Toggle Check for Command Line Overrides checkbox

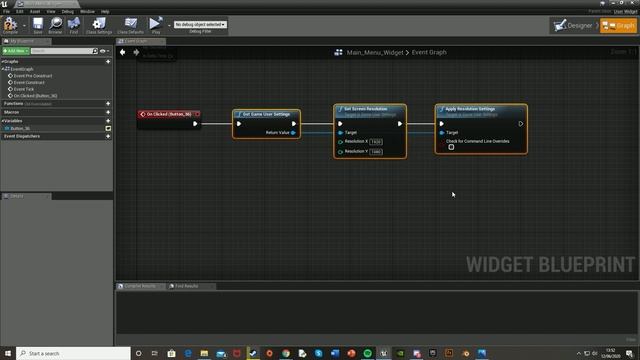tap(451, 147)
